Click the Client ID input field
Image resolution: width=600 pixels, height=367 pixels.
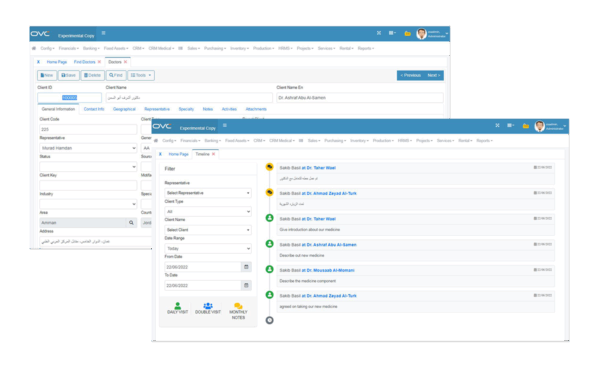tap(70, 98)
